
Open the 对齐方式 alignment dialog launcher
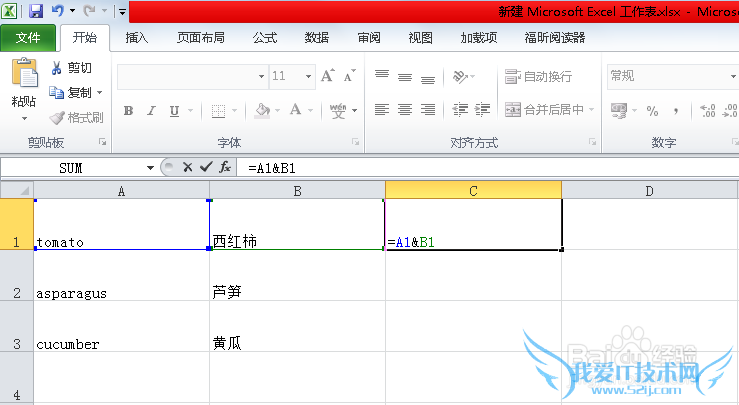[592, 142]
